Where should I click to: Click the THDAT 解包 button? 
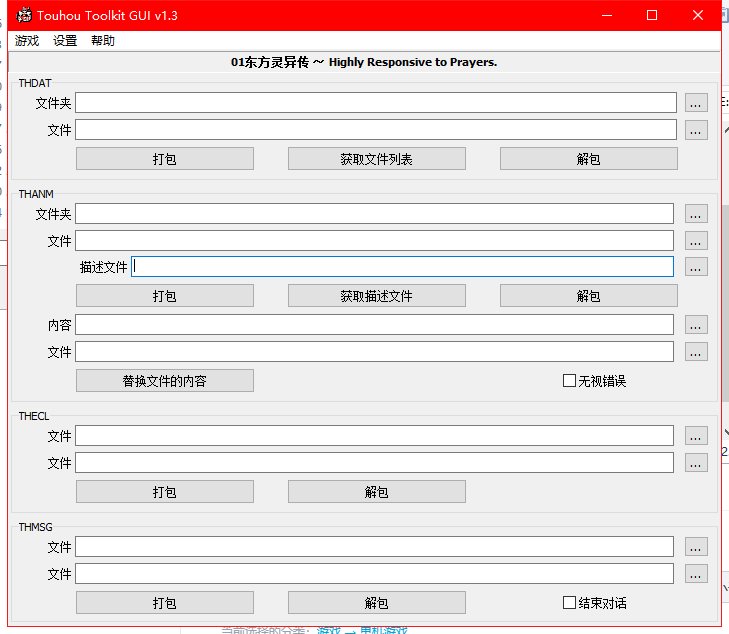589,159
